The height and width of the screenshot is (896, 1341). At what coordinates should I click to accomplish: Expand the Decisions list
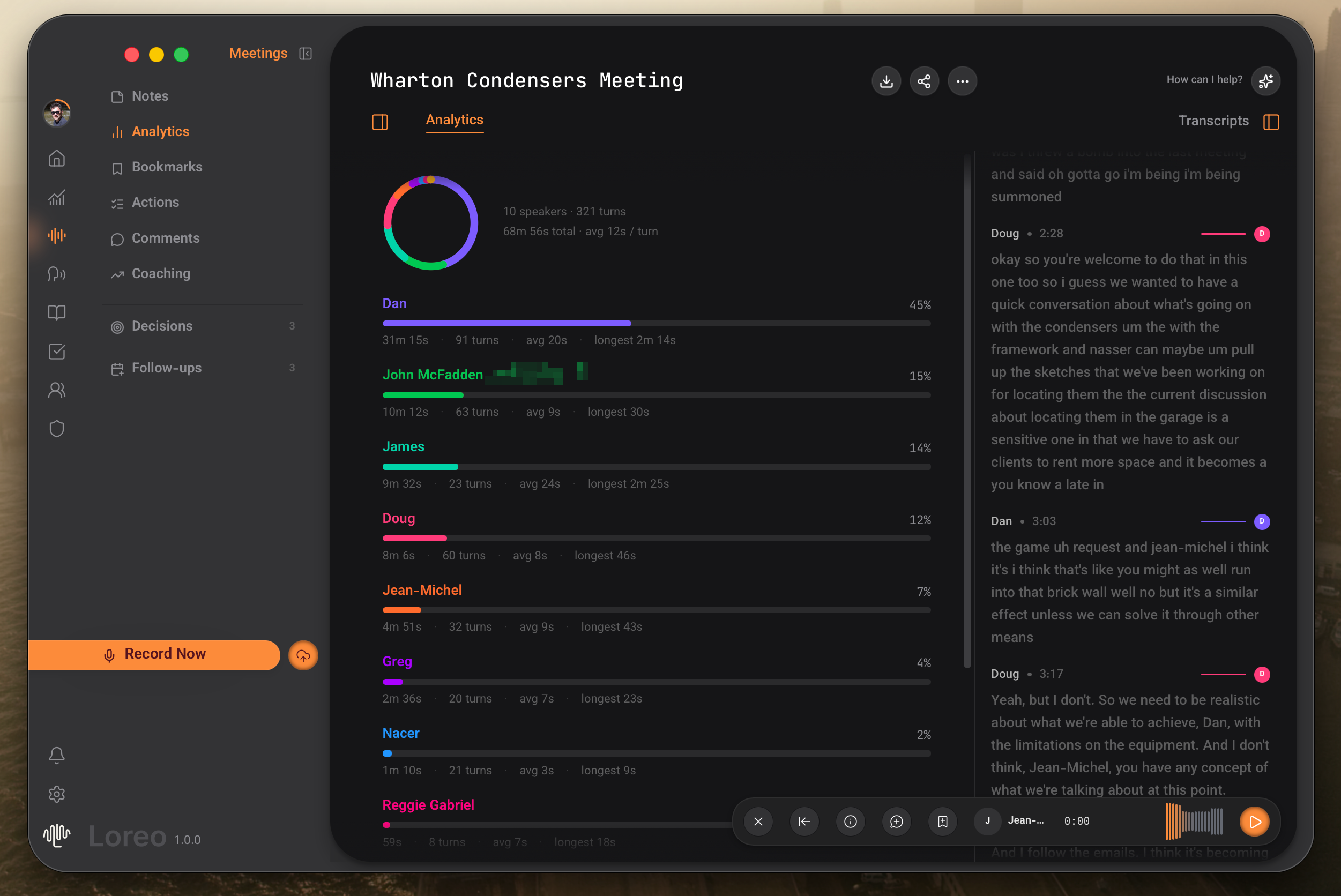click(162, 326)
